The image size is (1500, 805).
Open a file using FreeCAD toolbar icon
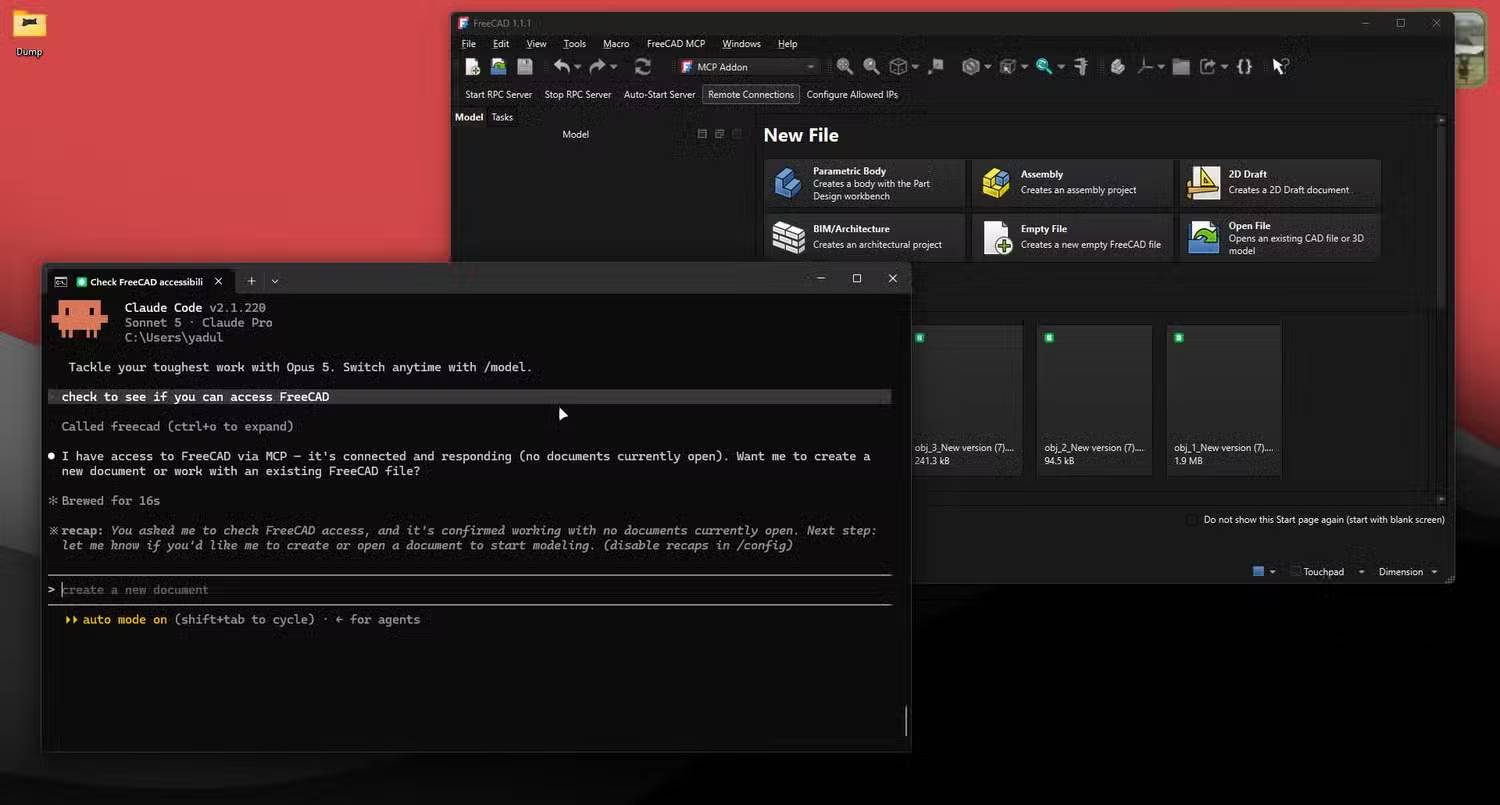tap(498, 67)
